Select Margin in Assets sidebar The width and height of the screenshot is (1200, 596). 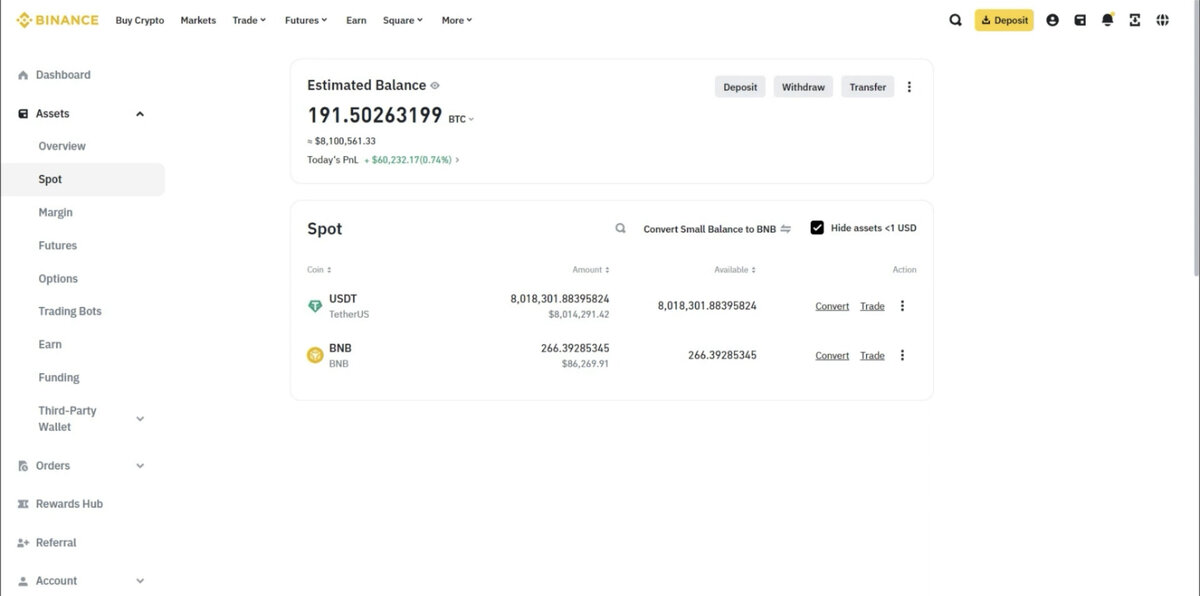[56, 212]
